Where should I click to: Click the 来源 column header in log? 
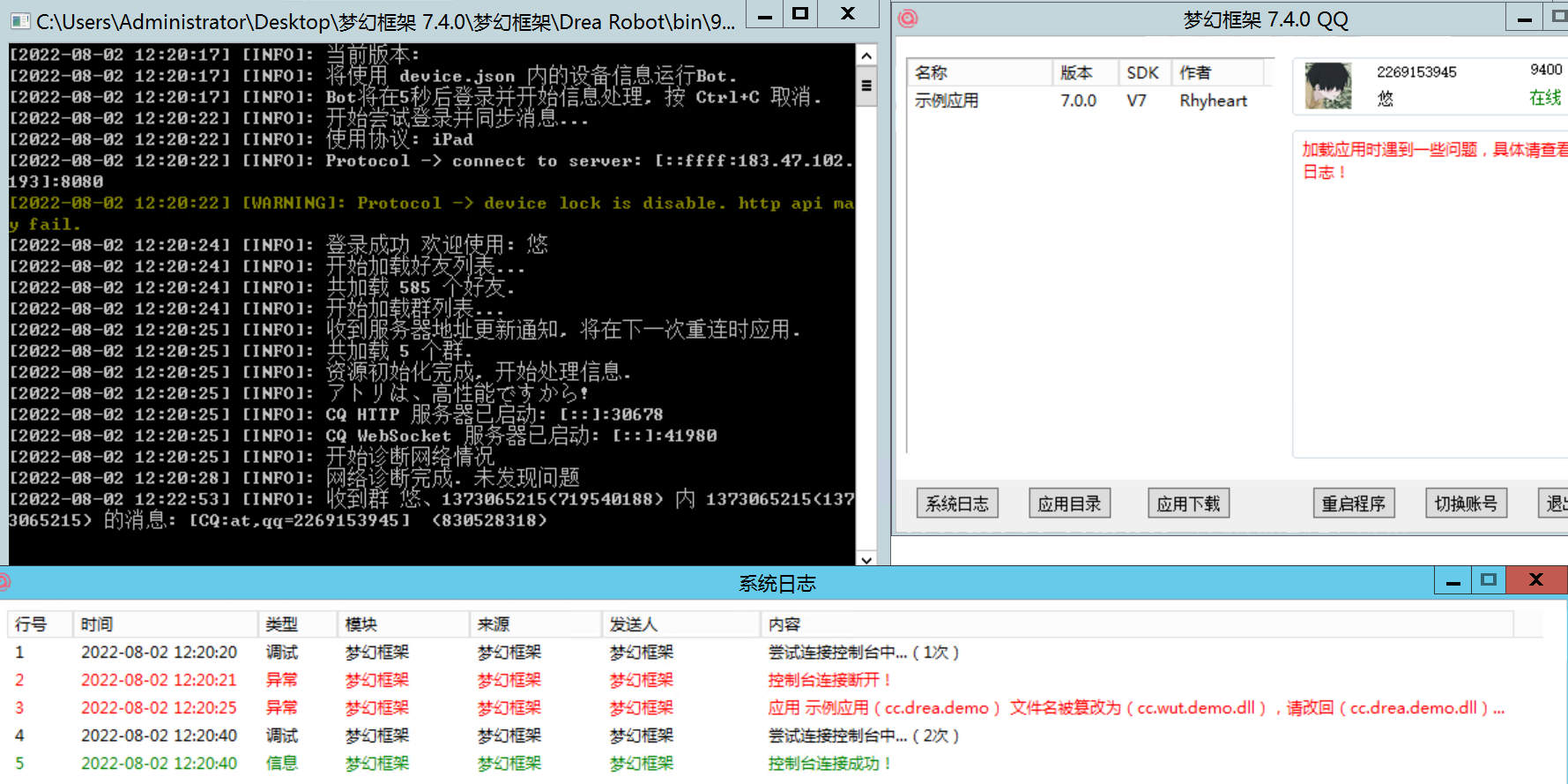tap(535, 624)
